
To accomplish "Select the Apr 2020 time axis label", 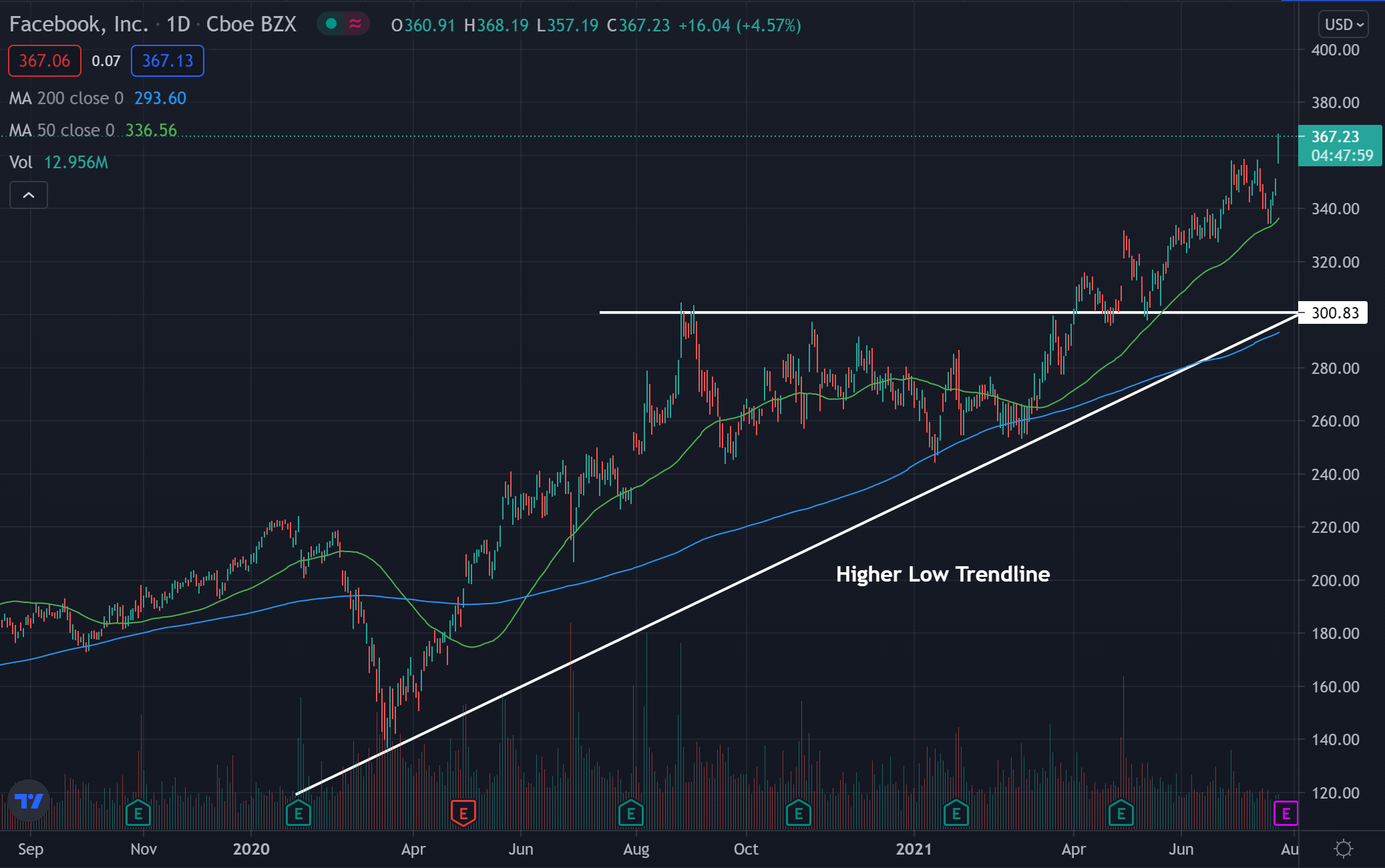I will point(413,849).
